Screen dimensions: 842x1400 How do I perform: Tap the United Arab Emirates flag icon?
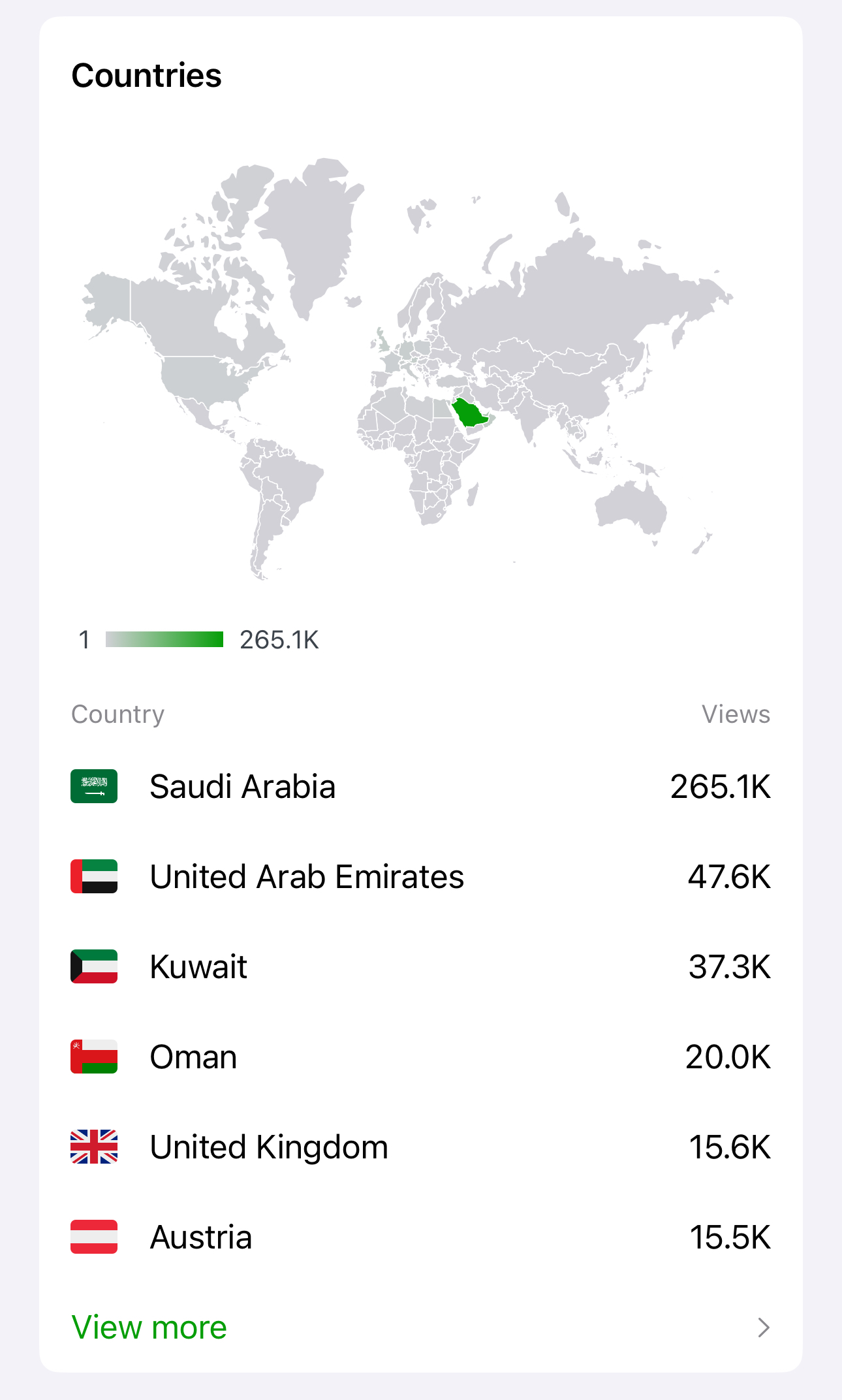[94, 876]
